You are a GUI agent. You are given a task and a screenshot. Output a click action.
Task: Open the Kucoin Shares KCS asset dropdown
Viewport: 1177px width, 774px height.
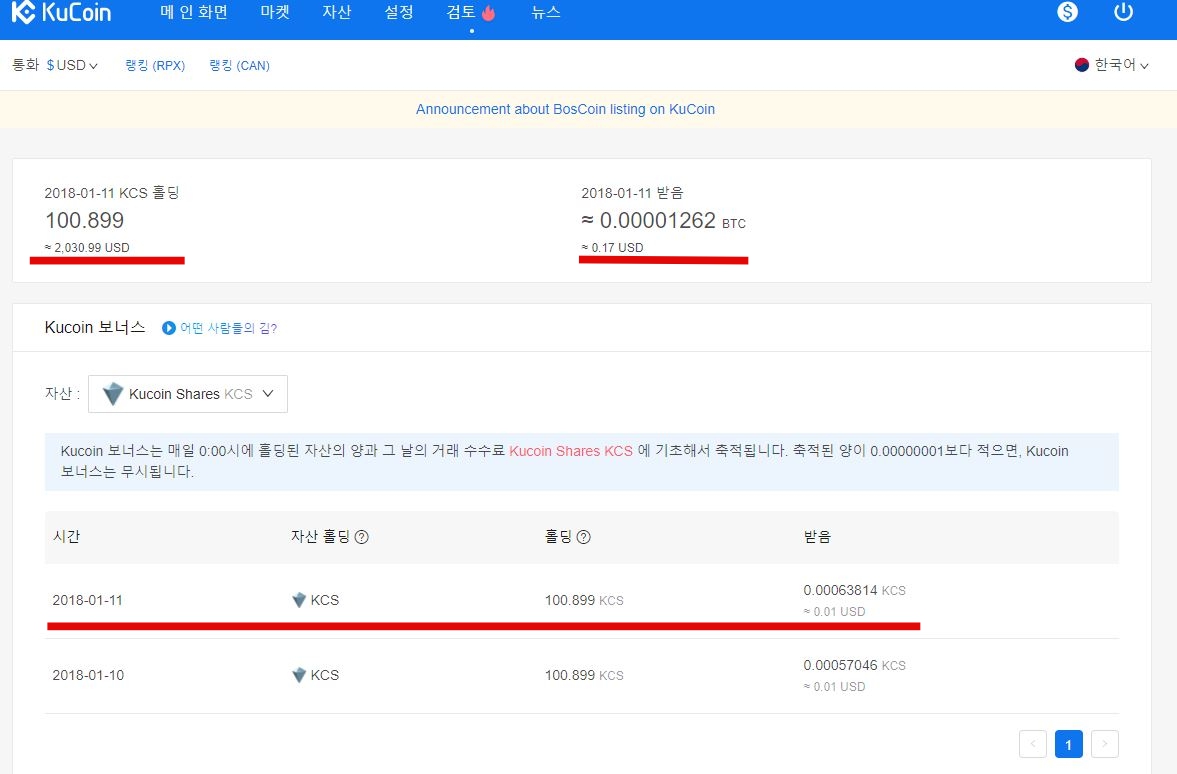click(188, 393)
